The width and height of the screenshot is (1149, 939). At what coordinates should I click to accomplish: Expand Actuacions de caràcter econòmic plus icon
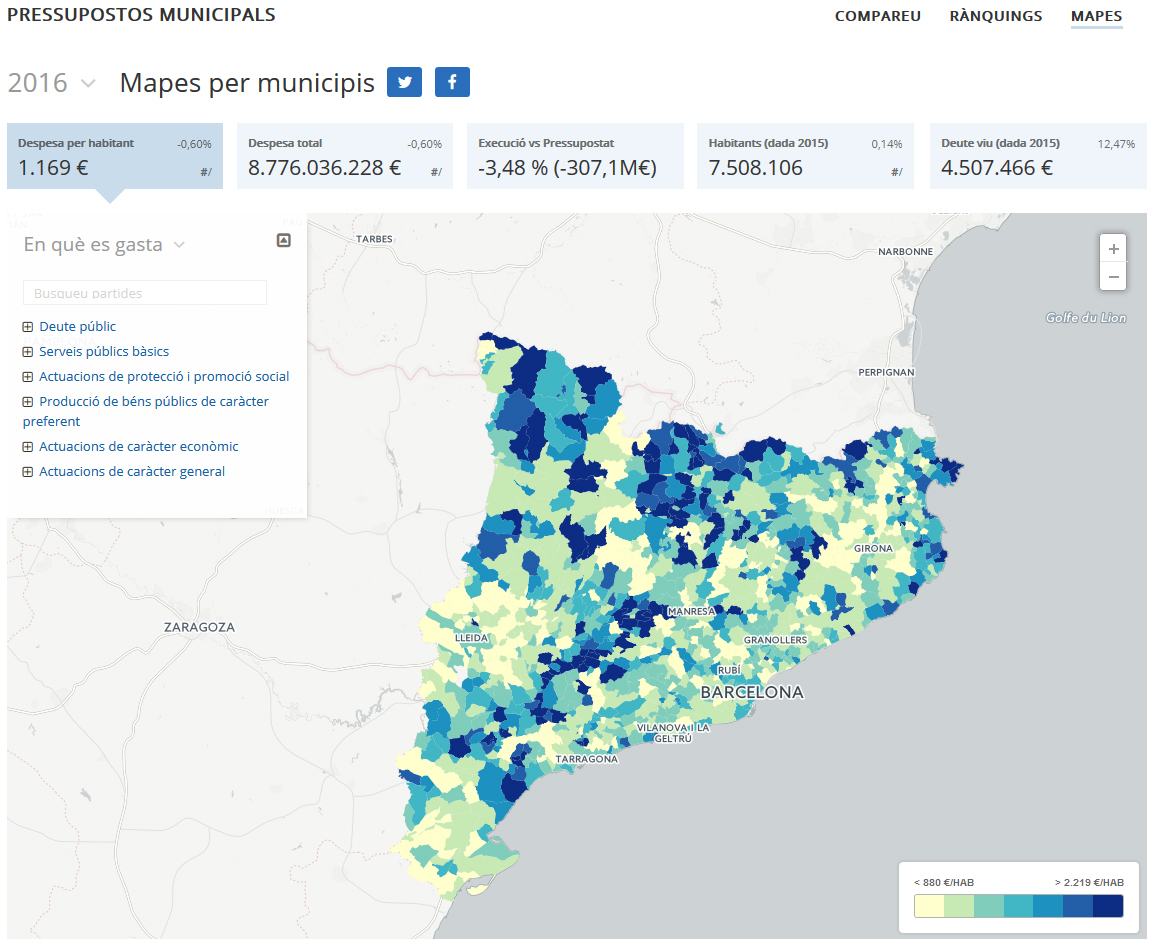tap(28, 447)
